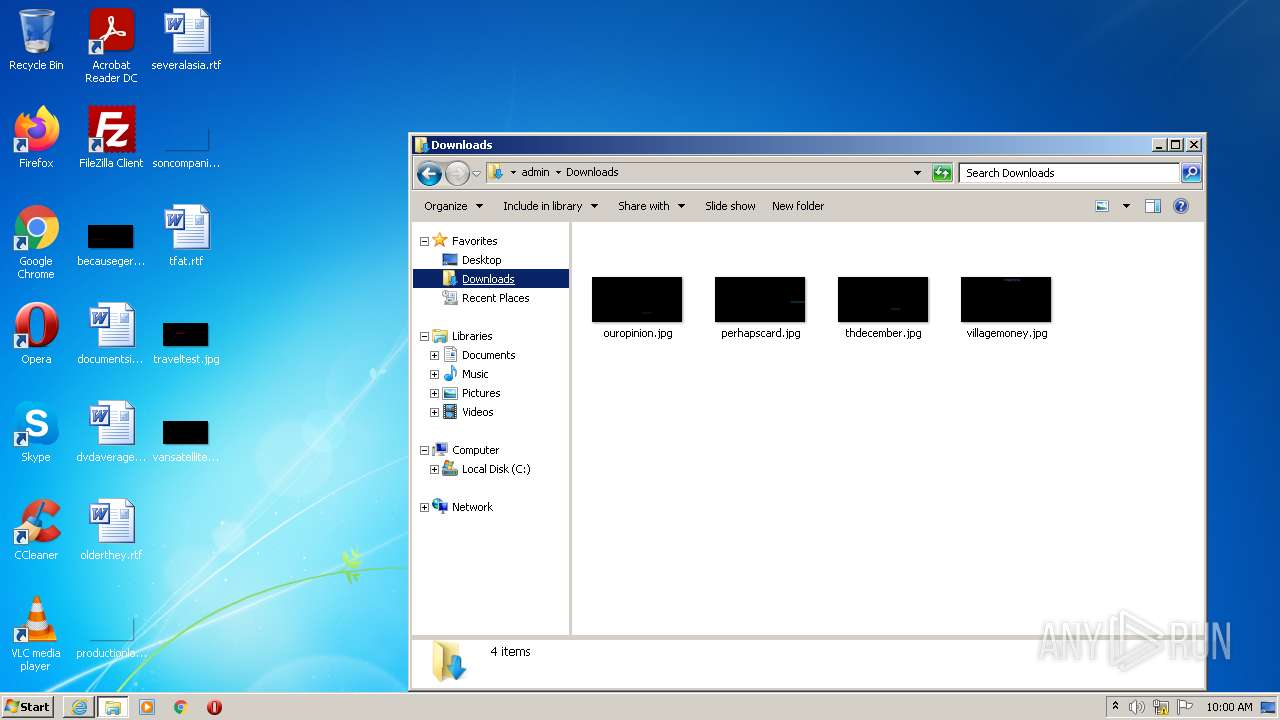
Task: Open the Opera desktop shortcut
Action: (x=36, y=334)
